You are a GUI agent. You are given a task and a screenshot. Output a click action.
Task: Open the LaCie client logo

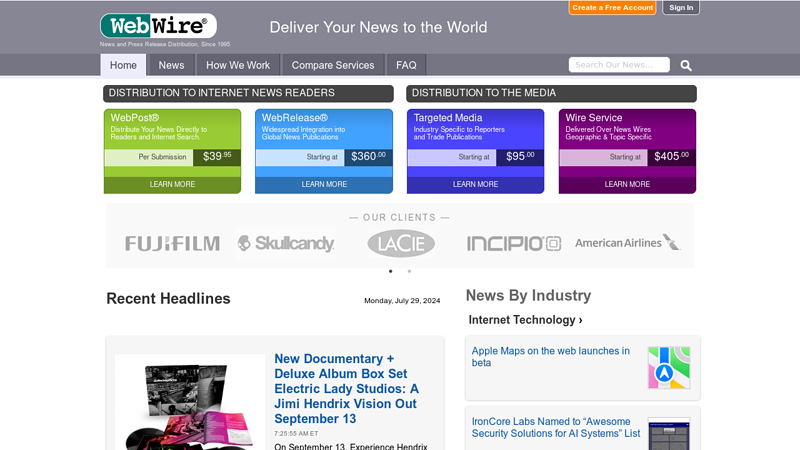(x=401, y=243)
